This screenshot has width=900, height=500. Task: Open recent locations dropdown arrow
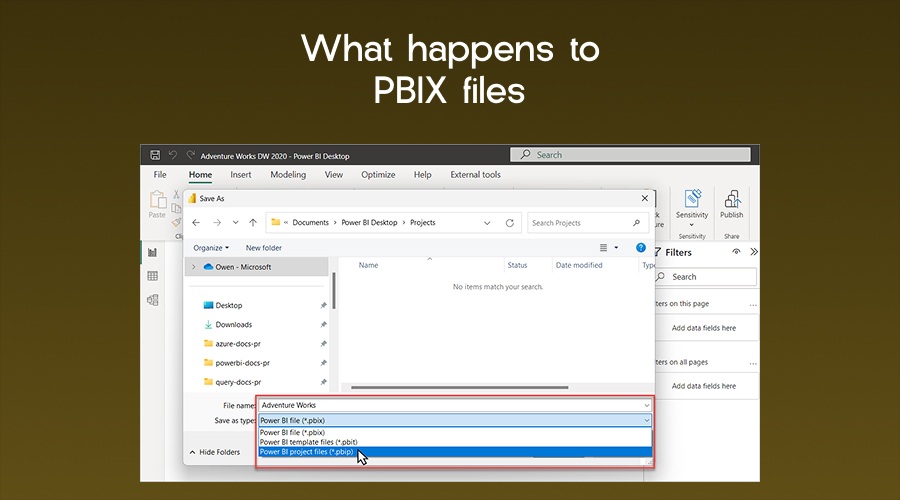pyautogui.click(x=235, y=223)
